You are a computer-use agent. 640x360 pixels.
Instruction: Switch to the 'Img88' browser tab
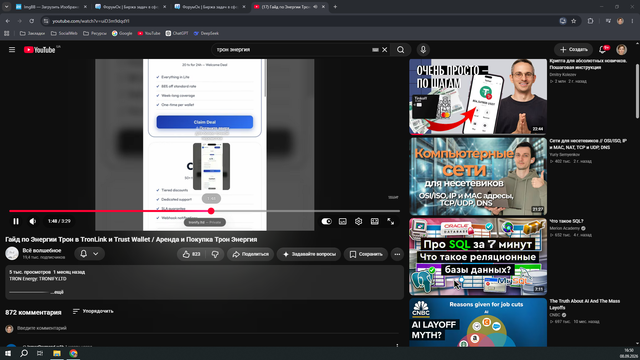click(51, 7)
